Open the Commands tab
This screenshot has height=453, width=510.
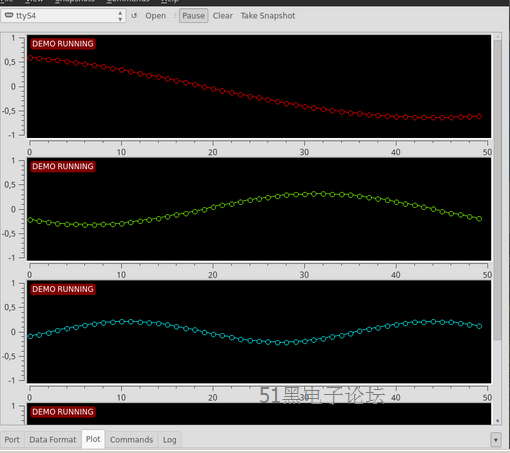pos(131,440)
